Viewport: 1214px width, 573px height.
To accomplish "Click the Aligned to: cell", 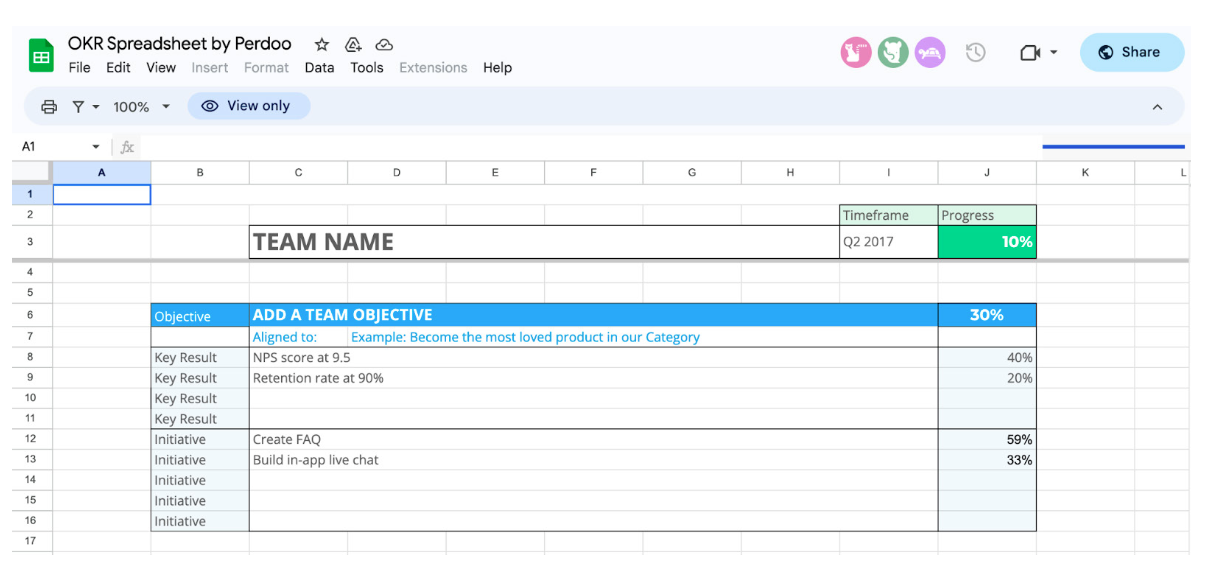I will click(x=298, y=337).
